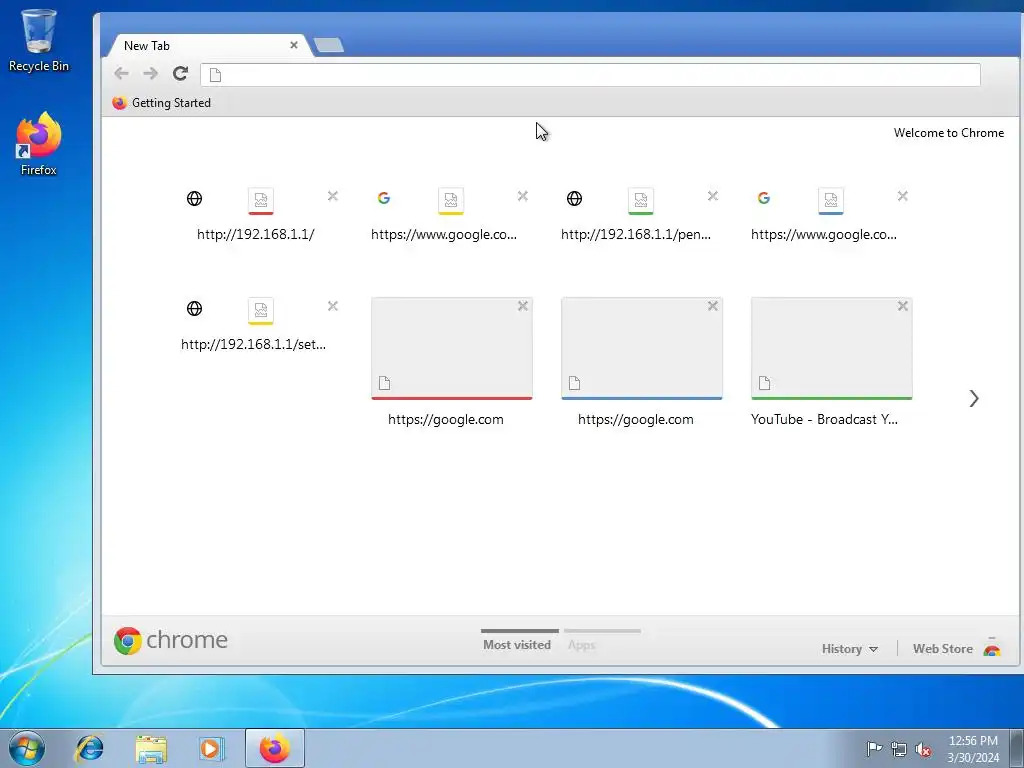The width and height of the screenshot is (1024, 768).
Task: Select the Firefox desktop shortcut
Action: coord(39,144)
